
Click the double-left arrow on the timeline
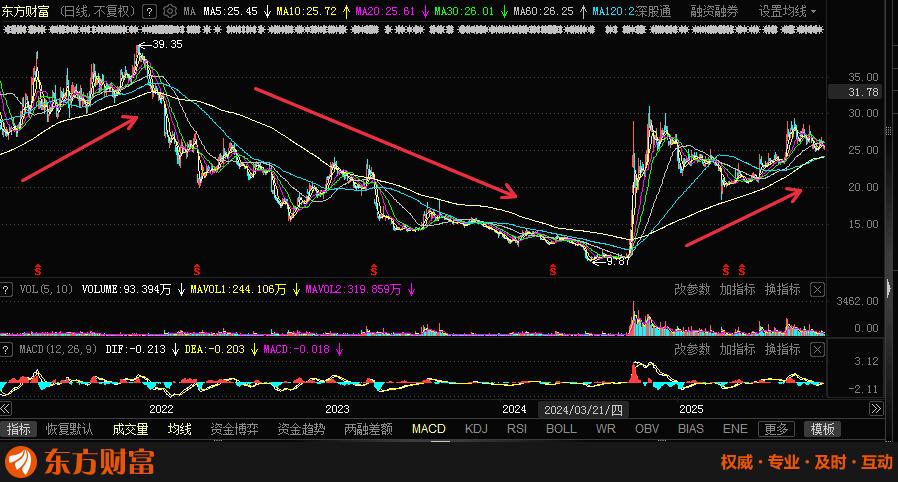coord(6,409)
